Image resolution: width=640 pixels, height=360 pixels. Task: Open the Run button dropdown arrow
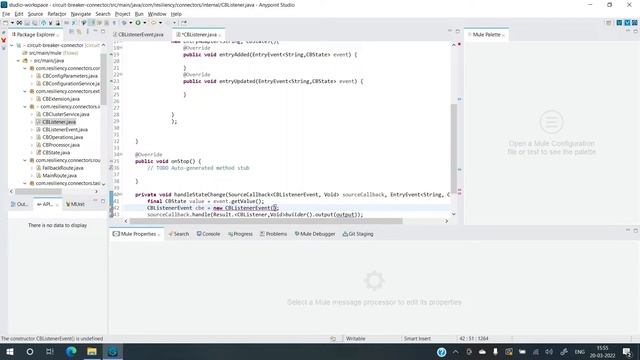pos(144,23)
